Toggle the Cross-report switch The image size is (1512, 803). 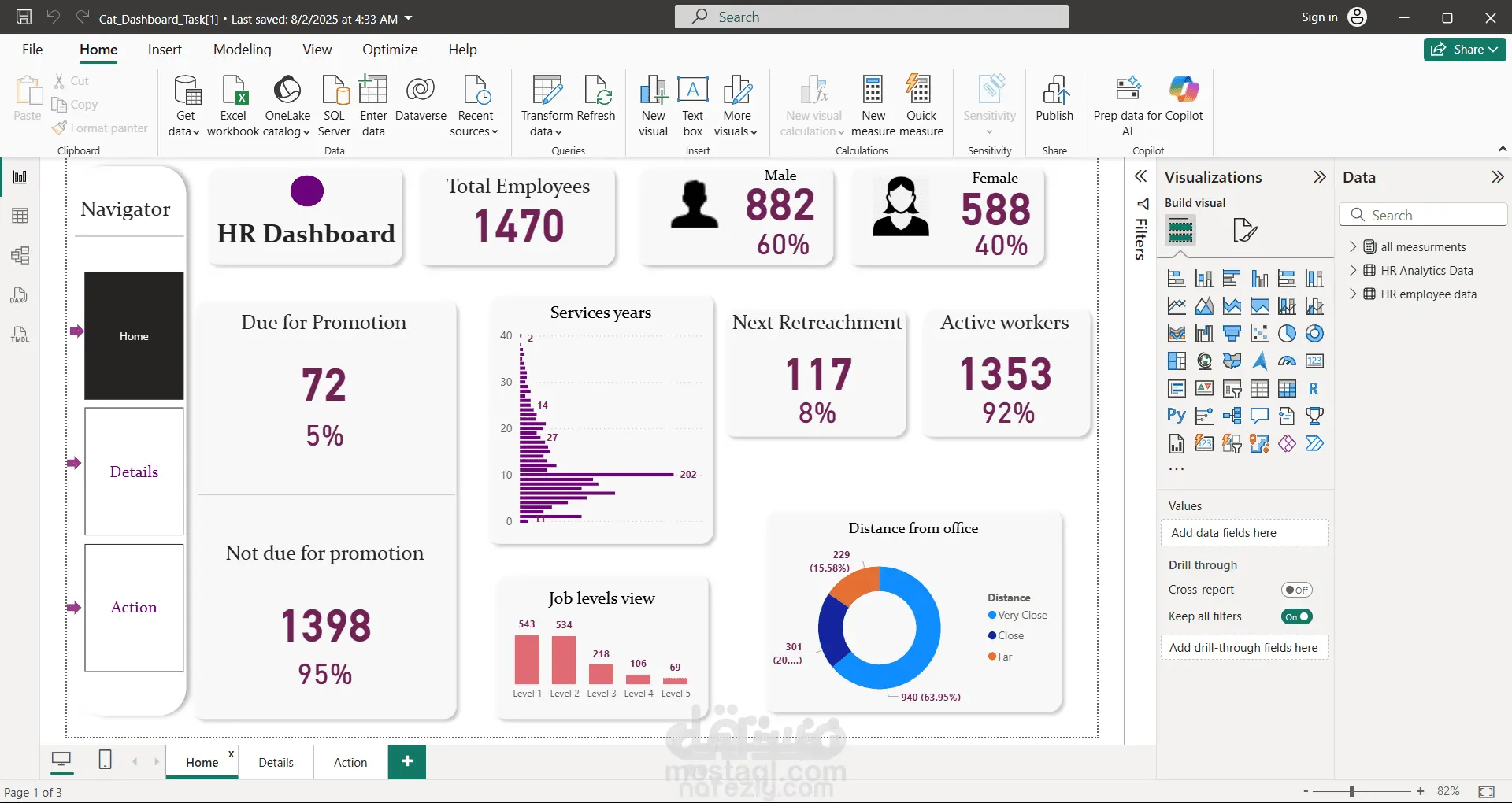(1296, 590)
